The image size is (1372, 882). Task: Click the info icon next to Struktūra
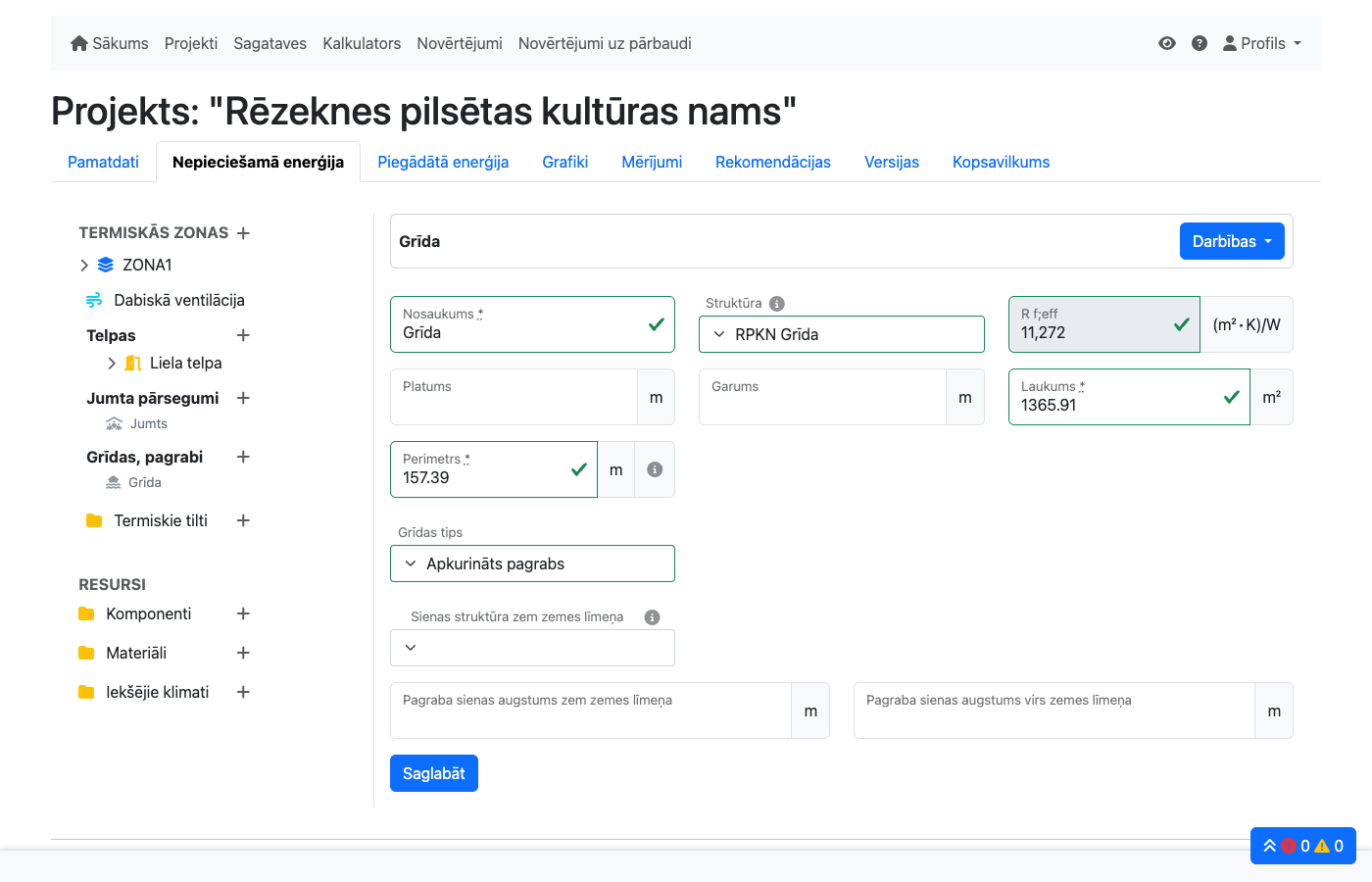[x=776, y=303]
